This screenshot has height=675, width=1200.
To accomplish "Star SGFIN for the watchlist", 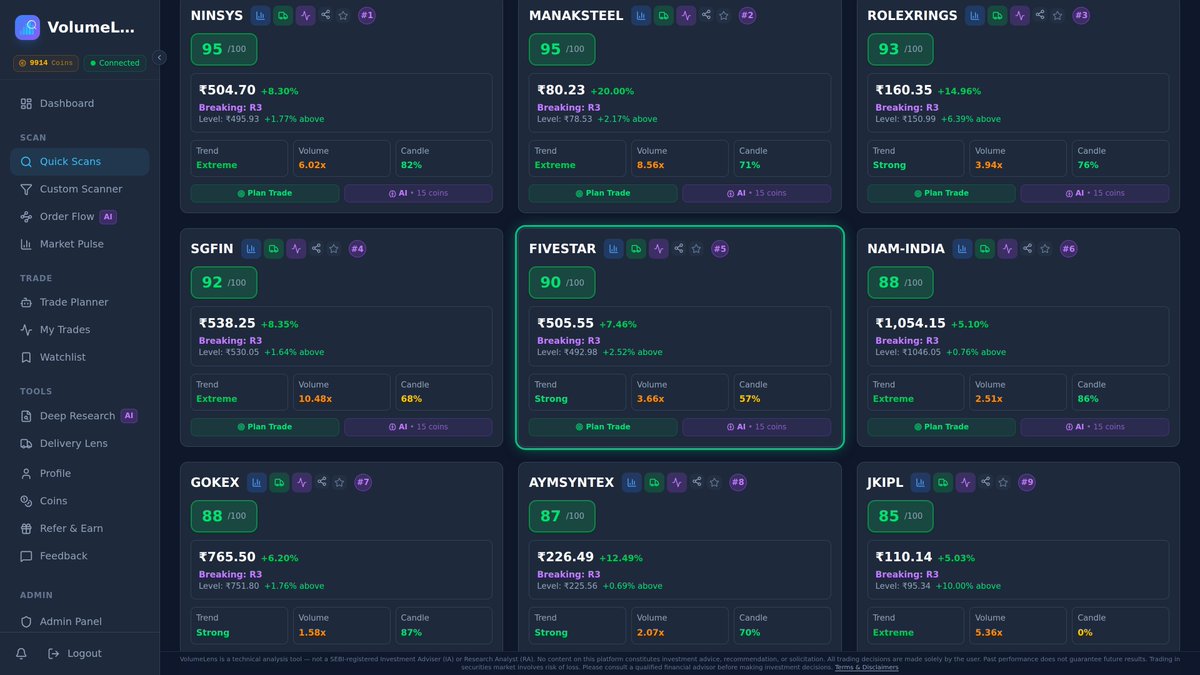I will coord(333,249).
